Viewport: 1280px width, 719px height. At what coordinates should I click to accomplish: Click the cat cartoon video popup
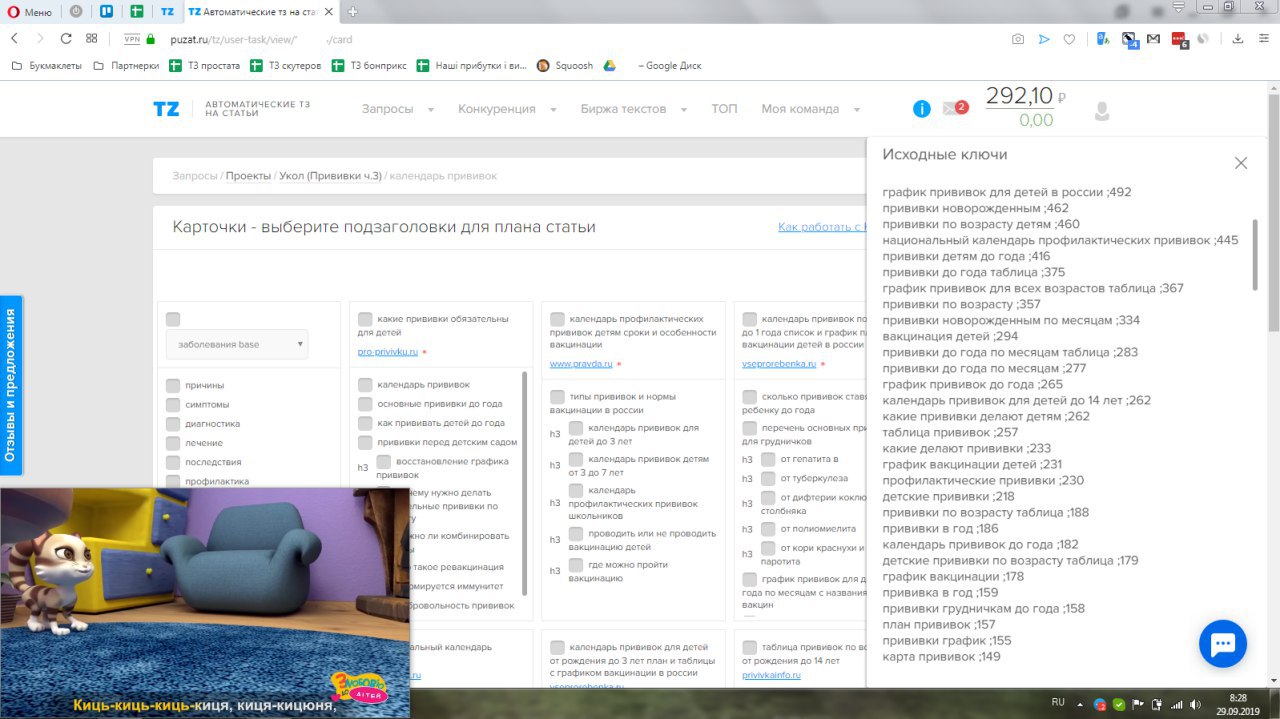click(x=204, y=603)
